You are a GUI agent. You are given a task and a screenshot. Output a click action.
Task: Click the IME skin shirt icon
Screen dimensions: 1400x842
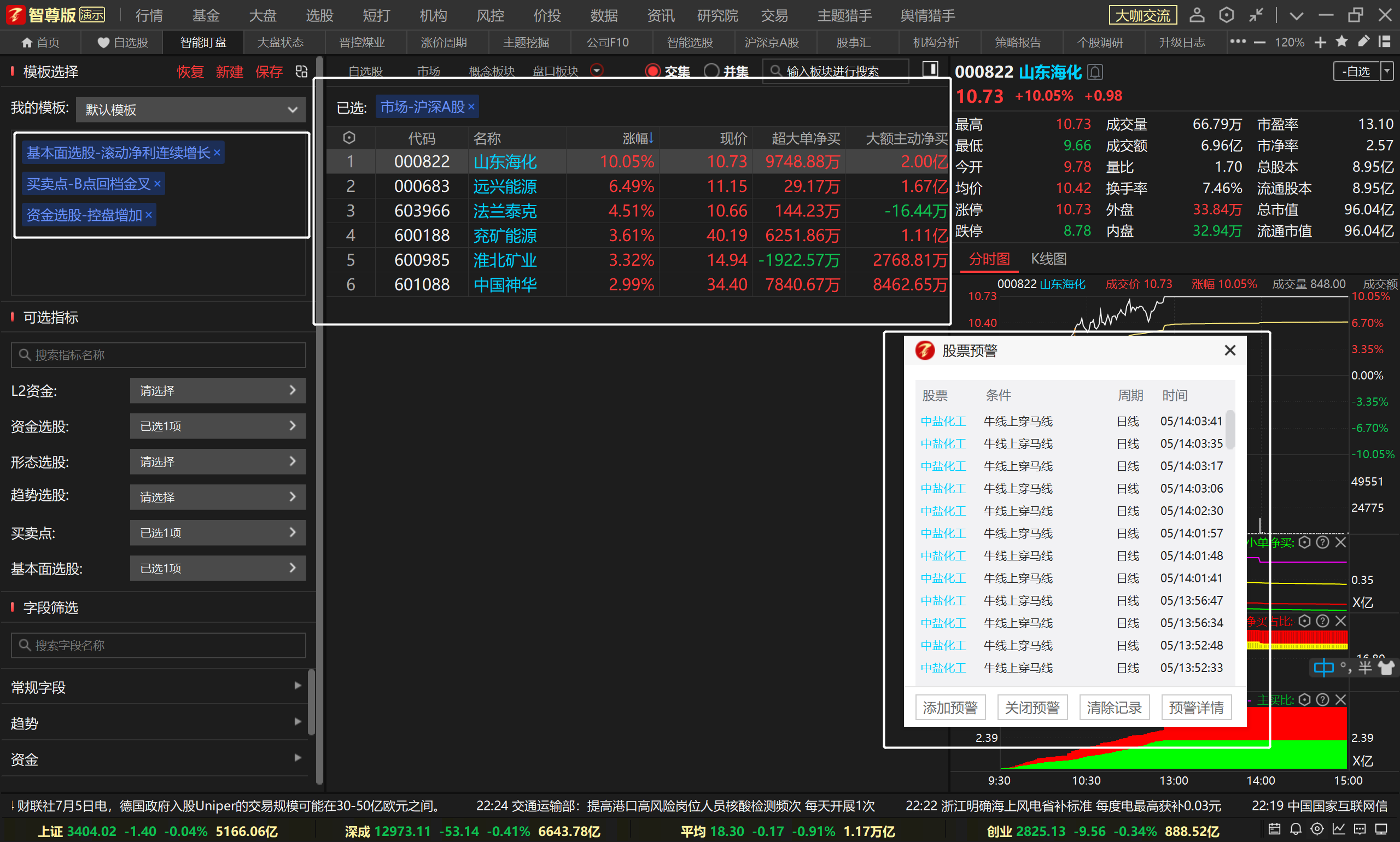pos(1386,668)
